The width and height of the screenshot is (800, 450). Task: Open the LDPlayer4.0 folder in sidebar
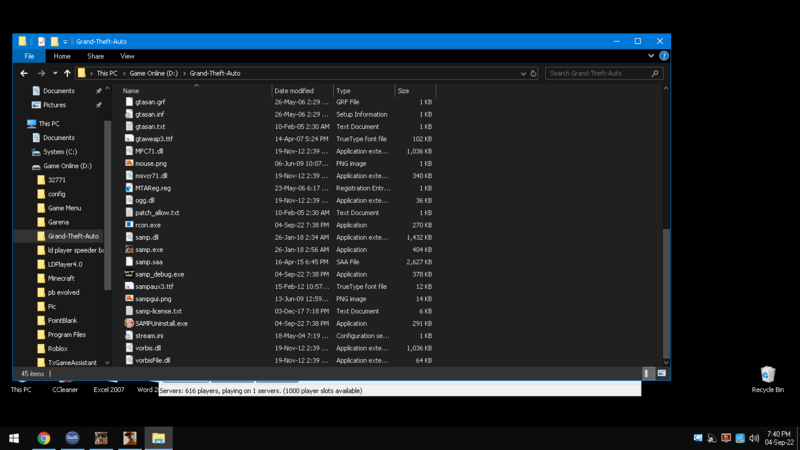coord(65,264)
